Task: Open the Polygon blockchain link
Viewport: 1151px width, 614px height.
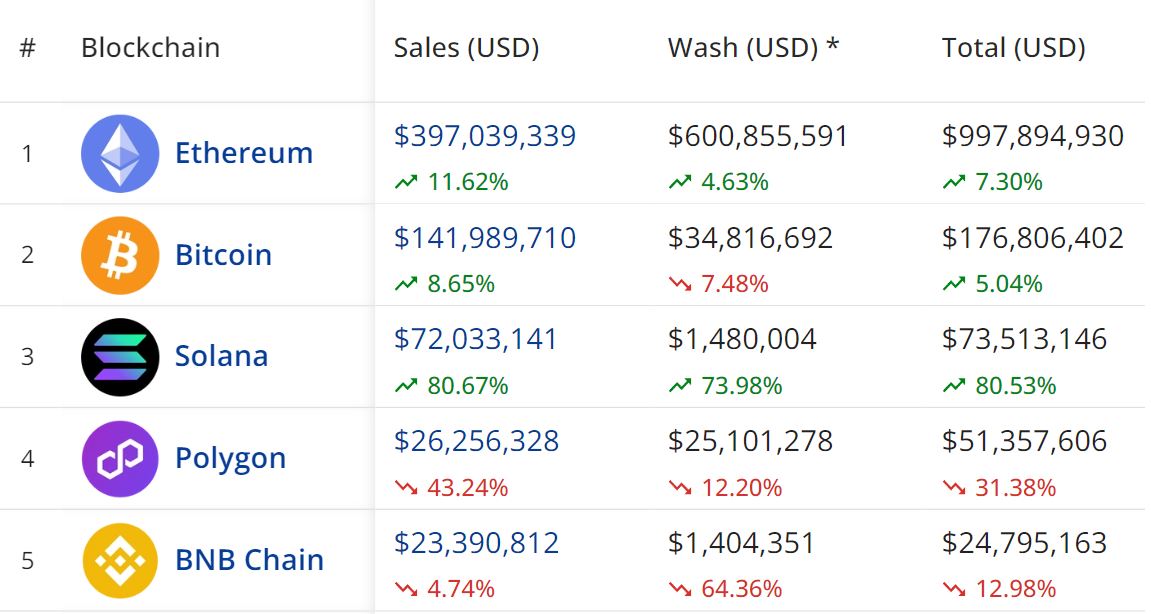Action: pos(230,459)
